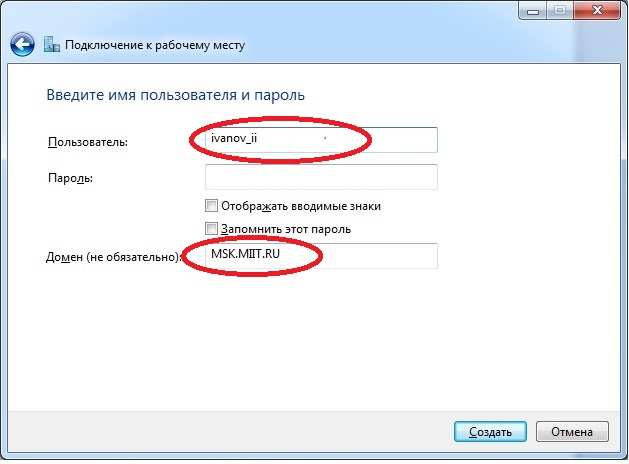
Task: Go back using the blue arrow button
Action: pyautogui.click(x=22, y=44)
